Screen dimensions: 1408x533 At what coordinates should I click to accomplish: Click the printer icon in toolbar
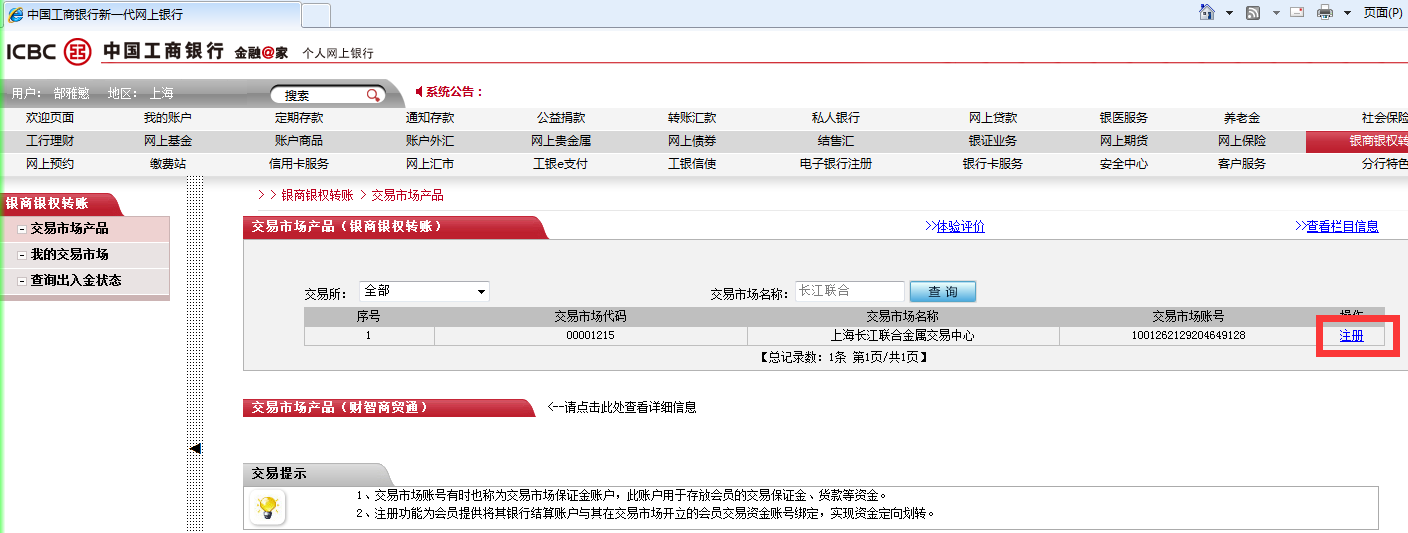coord(1325,12)
